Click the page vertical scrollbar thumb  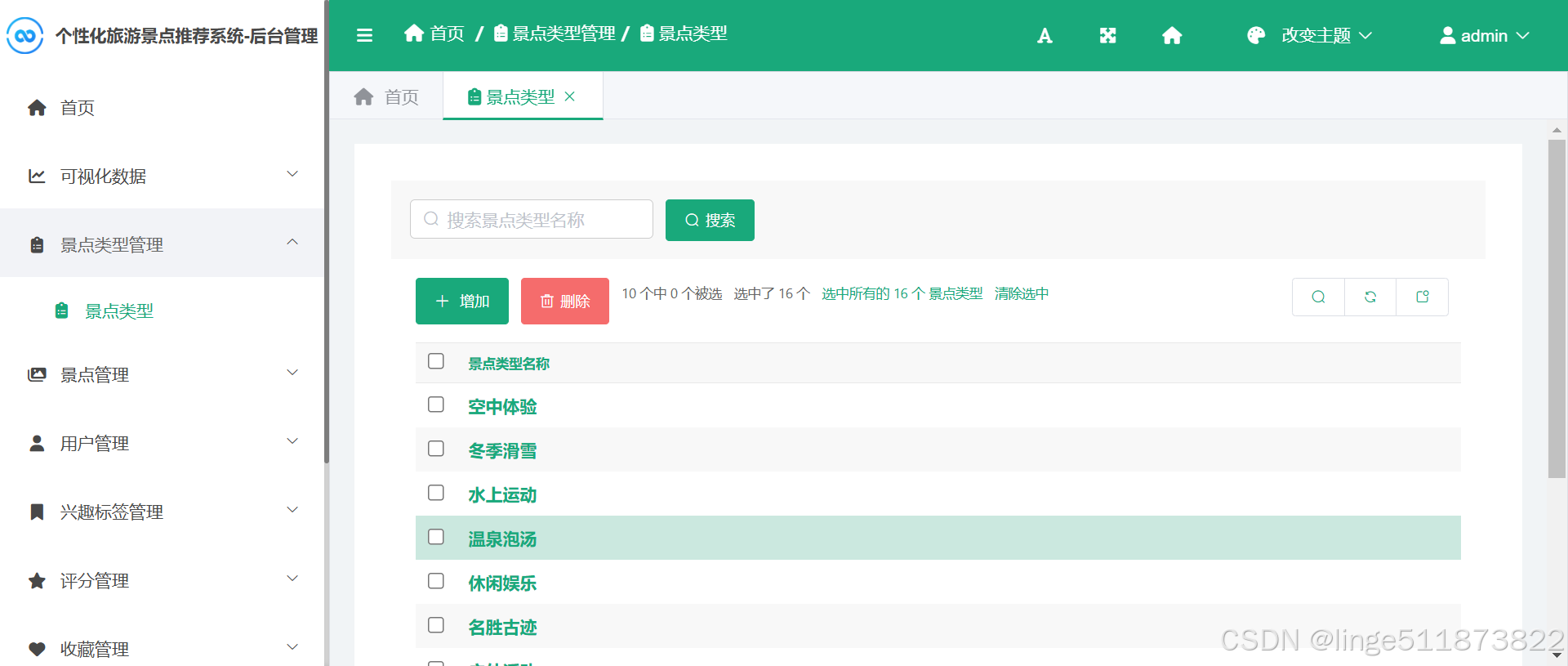point(1557,309)
